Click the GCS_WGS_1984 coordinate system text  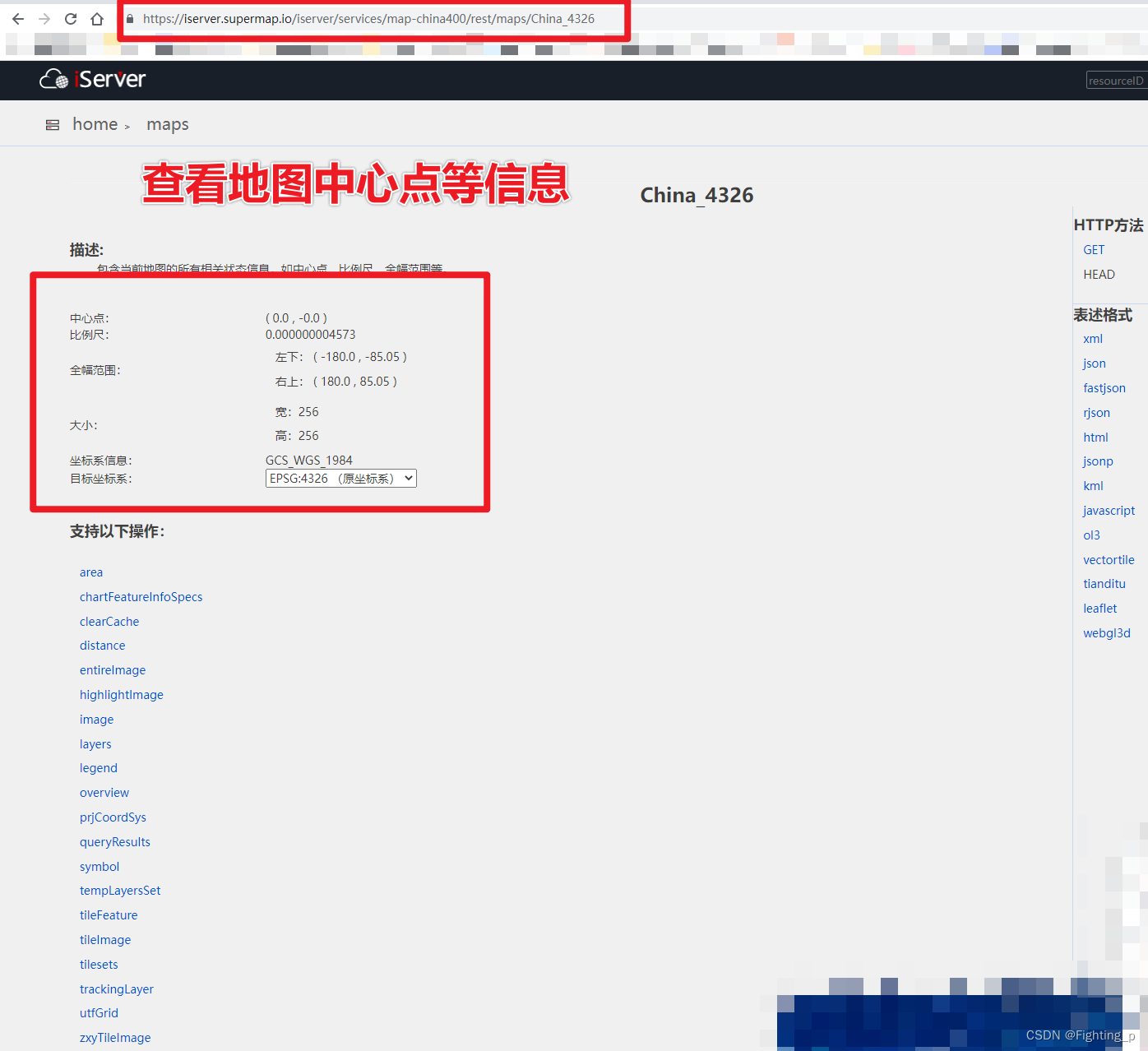pos(309,461)
